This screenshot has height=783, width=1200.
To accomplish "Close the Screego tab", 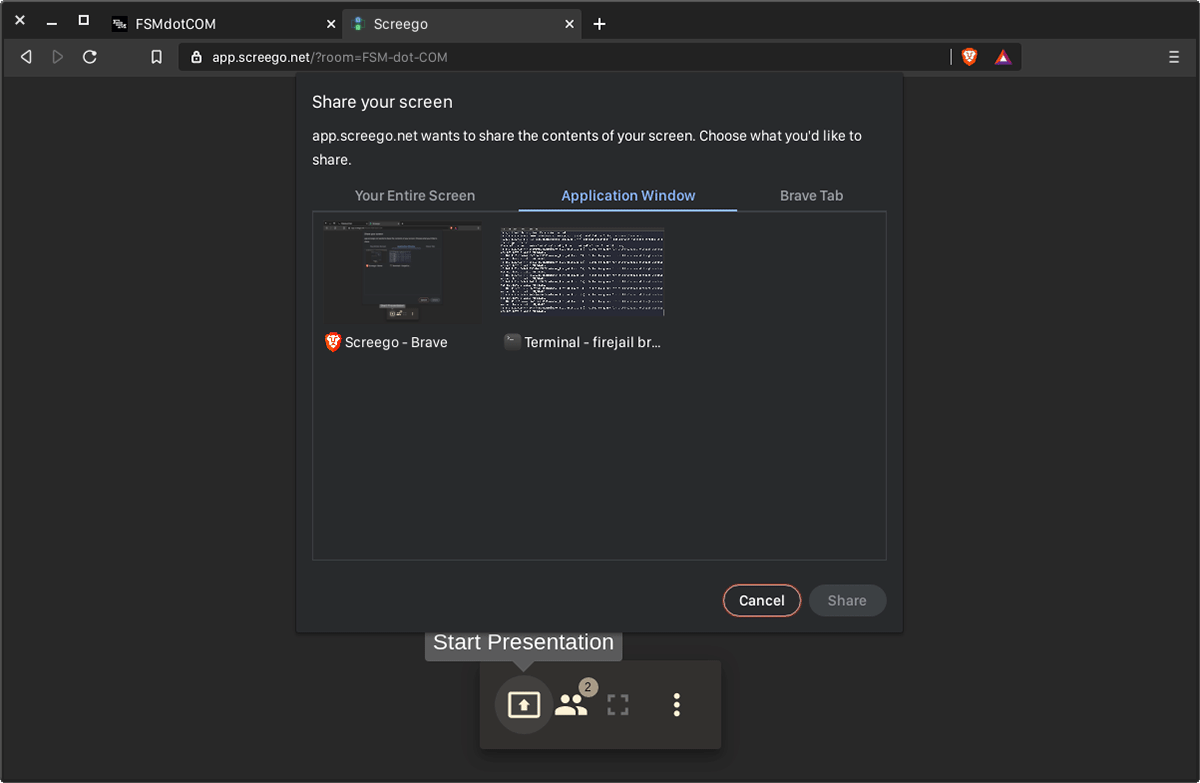I will pyautogui.click(x=570, y=24).
